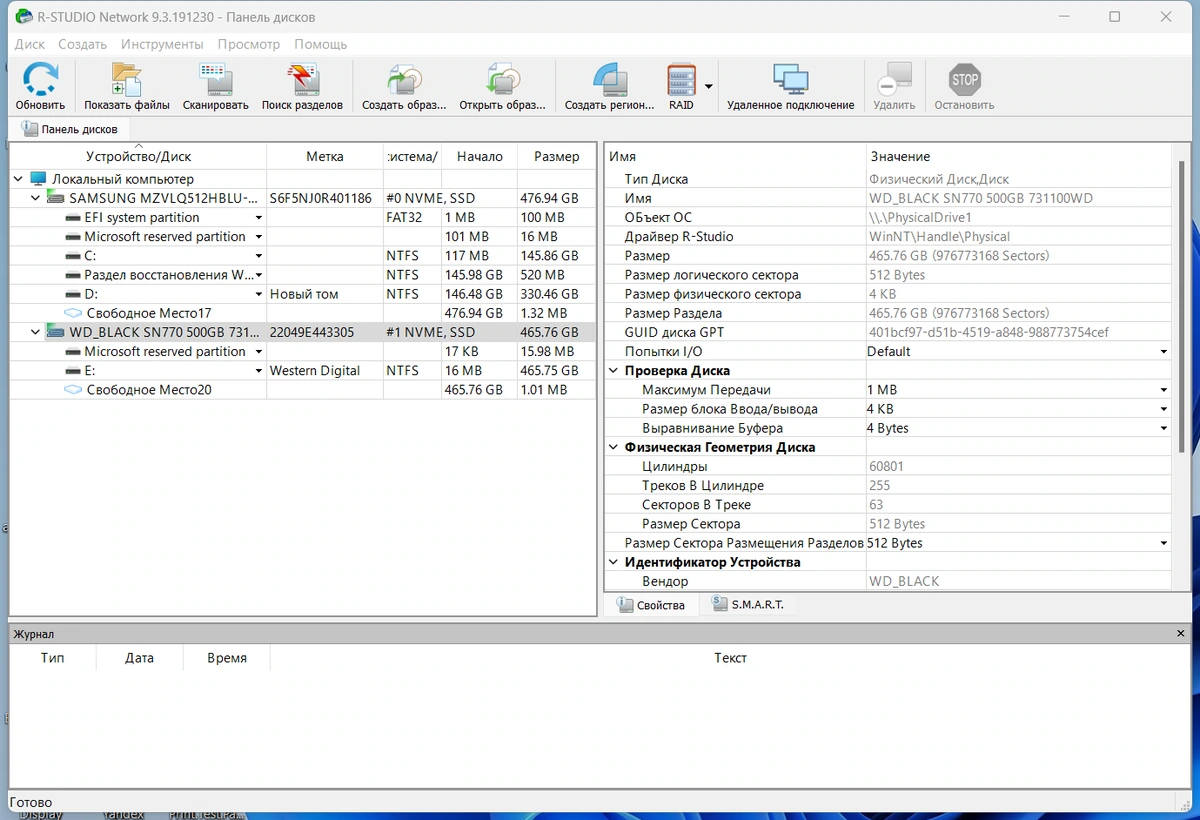Click the SAMSUNG MZVLQ512HBLU disk icon
1200x820 pixels.
point(56,198)
